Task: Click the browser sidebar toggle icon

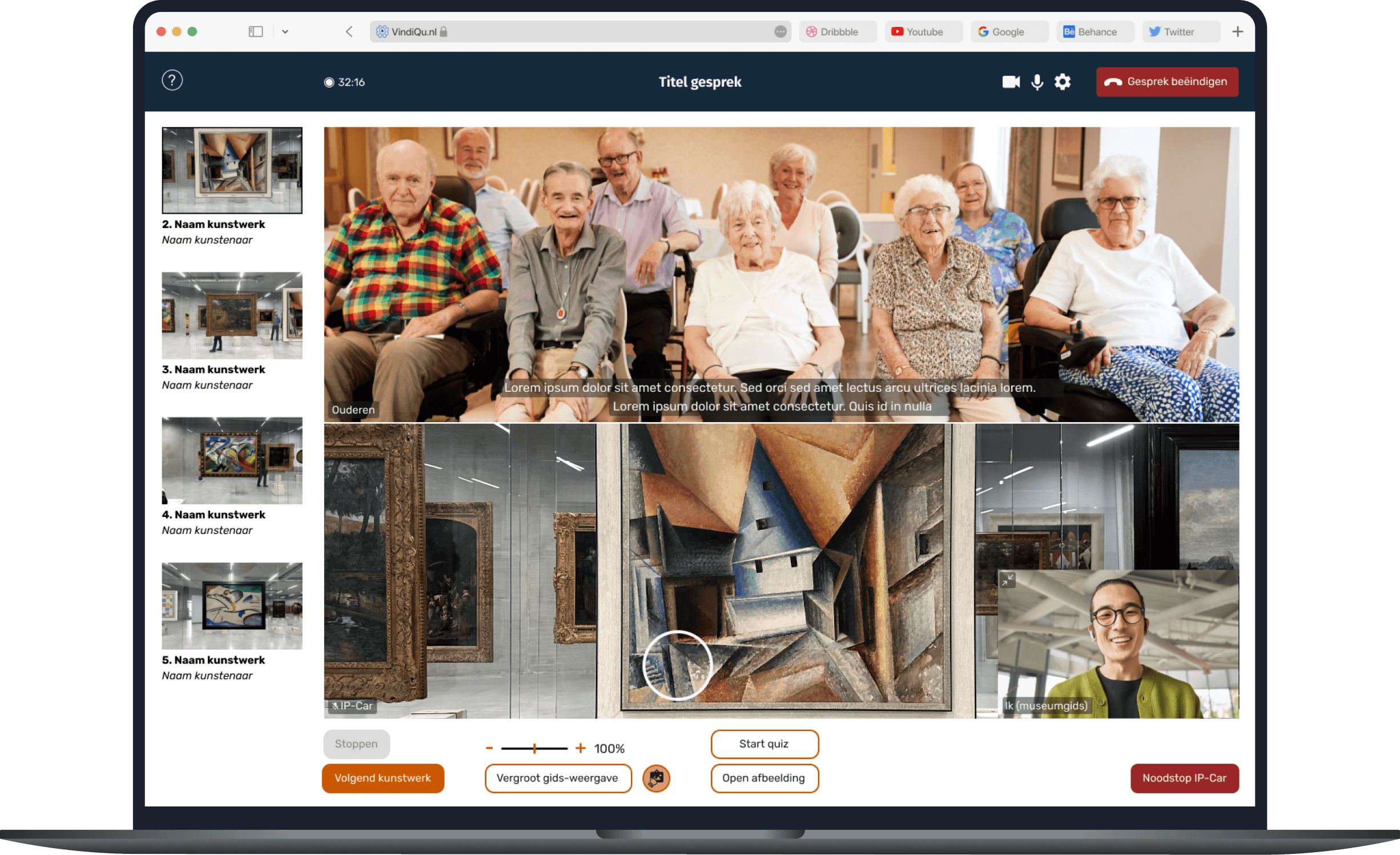Action: click(256, 32)
